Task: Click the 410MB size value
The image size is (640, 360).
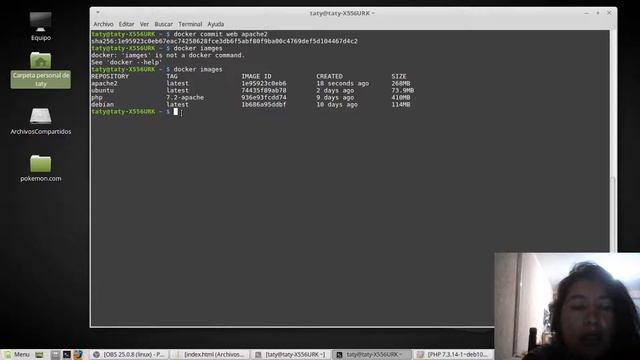Action: coord(401,98)
